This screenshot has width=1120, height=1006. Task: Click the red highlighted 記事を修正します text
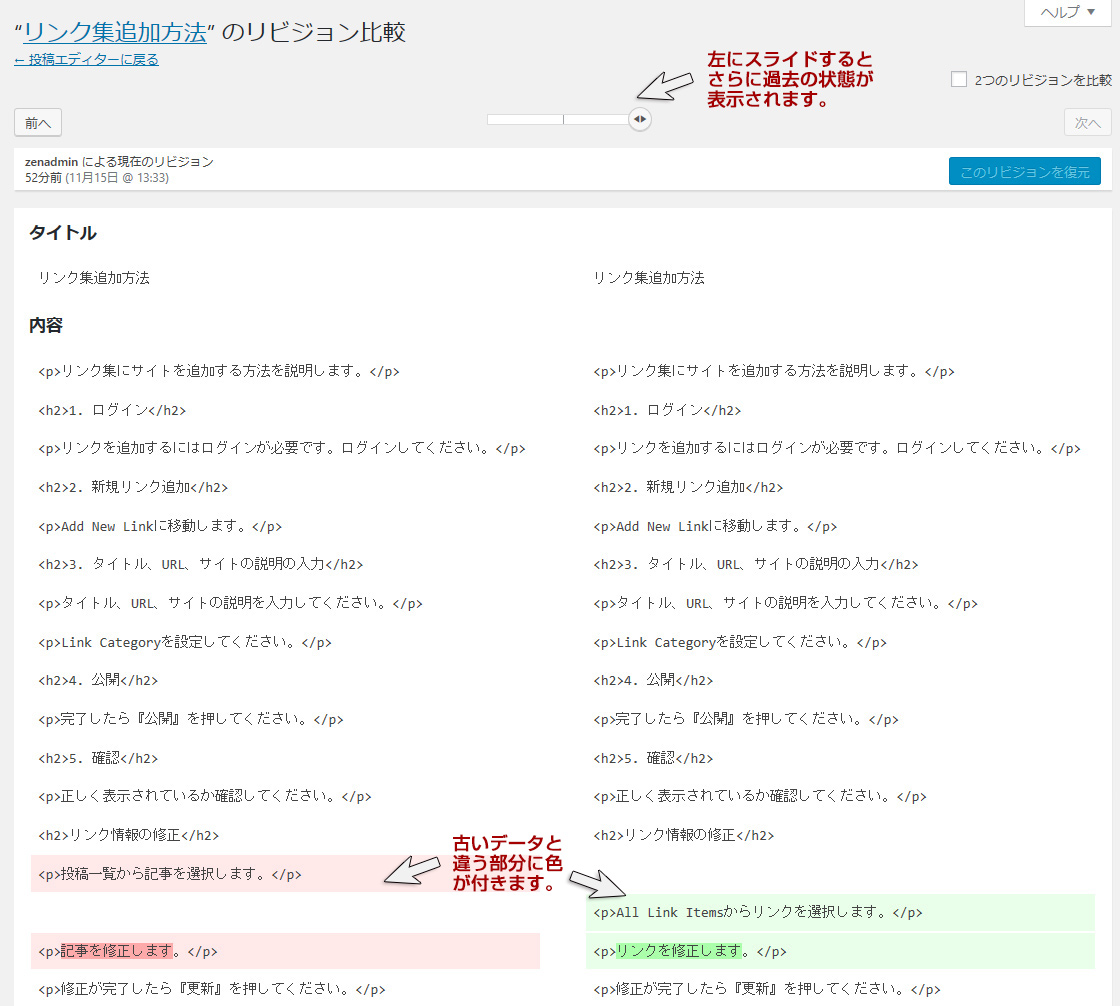pos(117,951)
